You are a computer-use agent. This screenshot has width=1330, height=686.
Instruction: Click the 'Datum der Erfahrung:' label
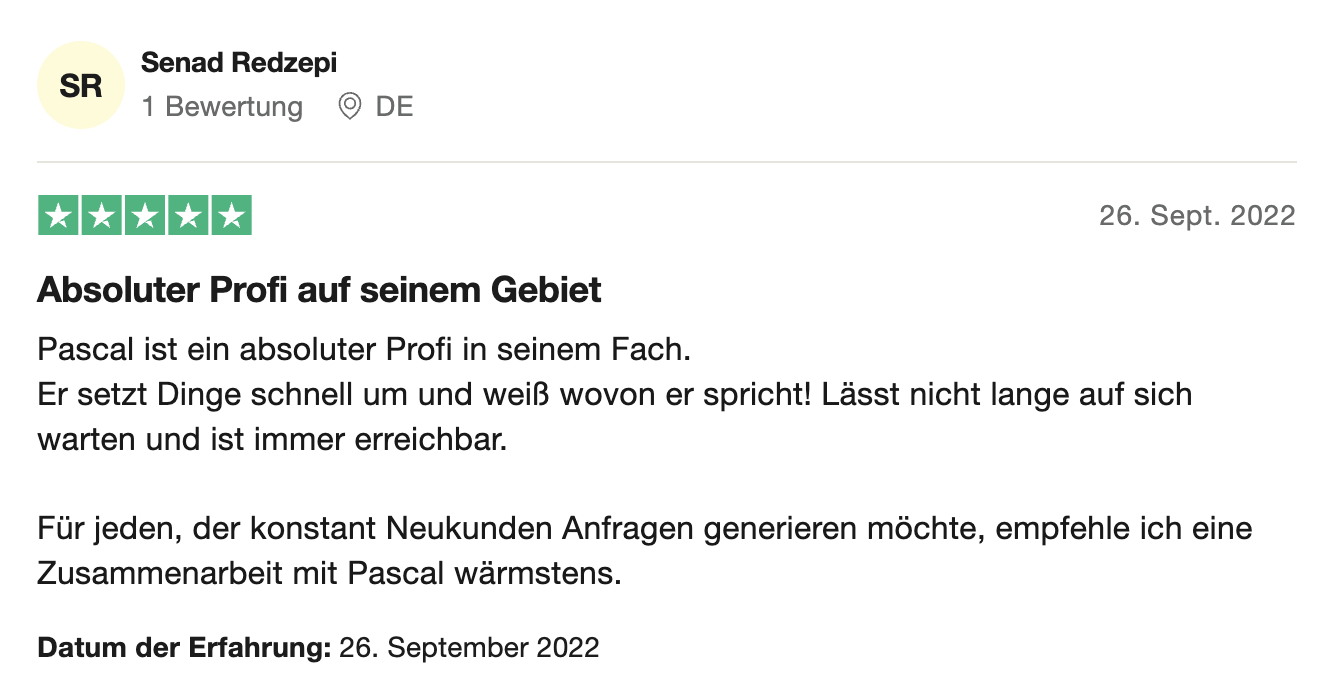tap(184, 647)
